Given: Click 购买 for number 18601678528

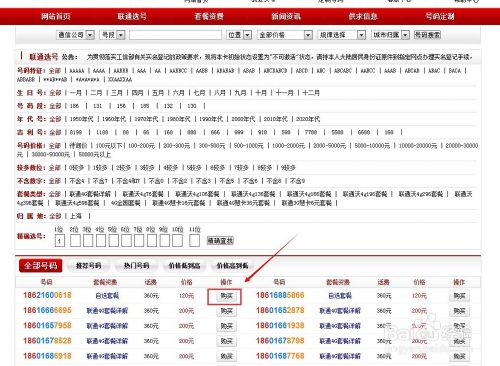Looking at the screenshot, I should pos(227,341).
